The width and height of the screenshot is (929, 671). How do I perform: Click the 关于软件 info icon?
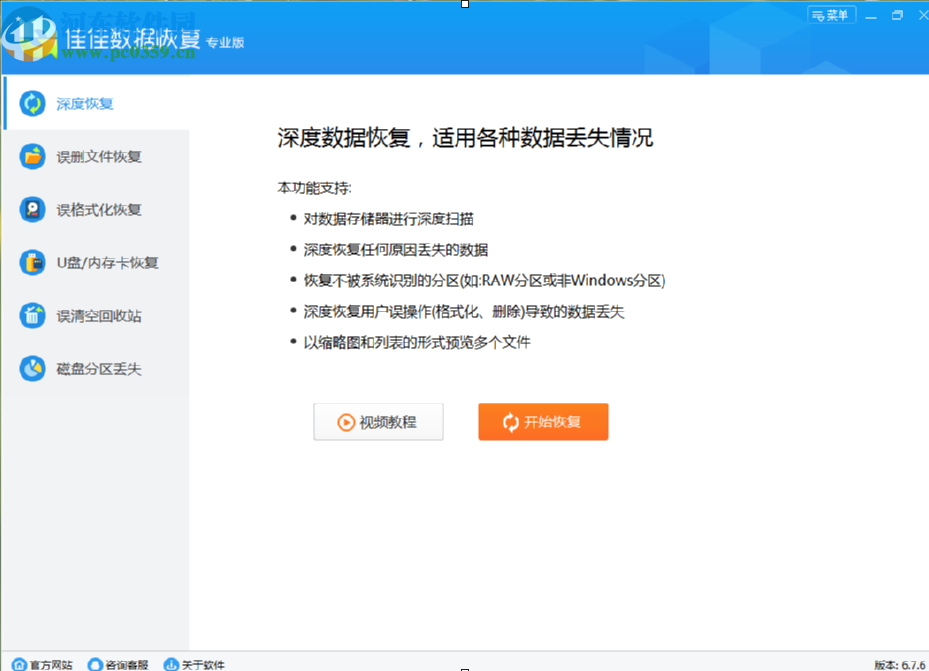pos(169,663)
